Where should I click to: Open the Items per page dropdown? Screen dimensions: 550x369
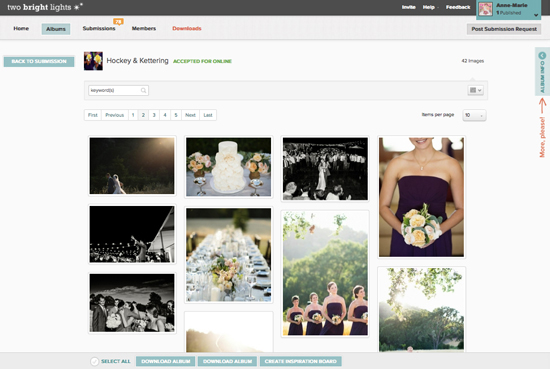tap(474, 115)
